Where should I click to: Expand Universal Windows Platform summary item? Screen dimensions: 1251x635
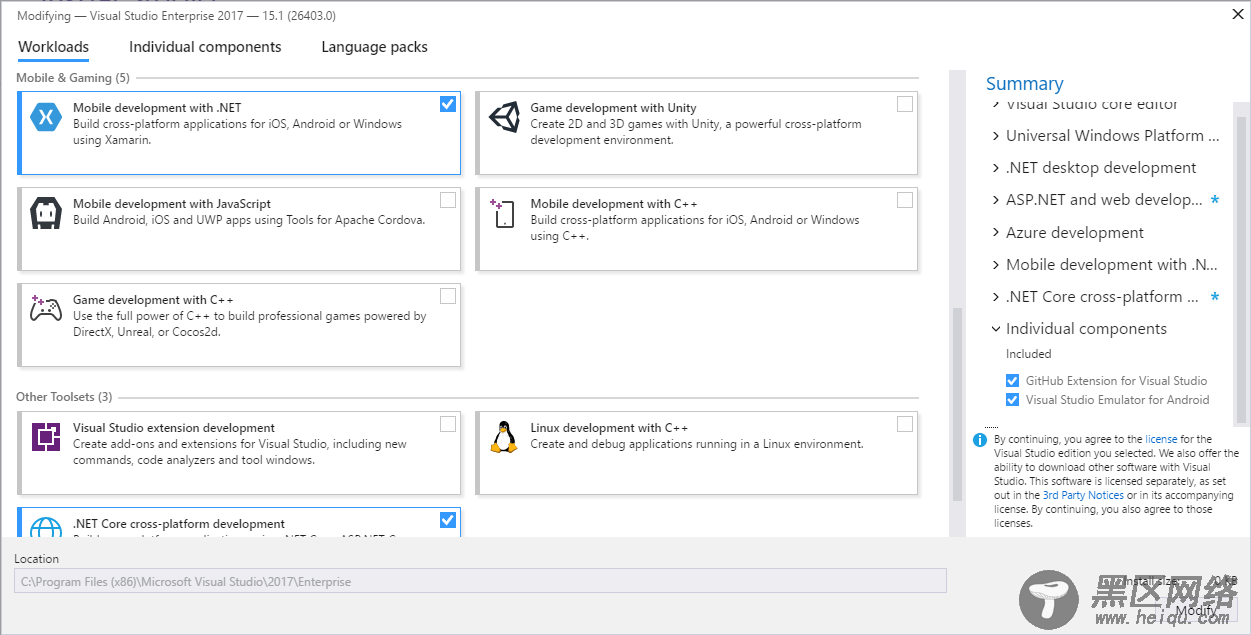click(x=996, y=136)
